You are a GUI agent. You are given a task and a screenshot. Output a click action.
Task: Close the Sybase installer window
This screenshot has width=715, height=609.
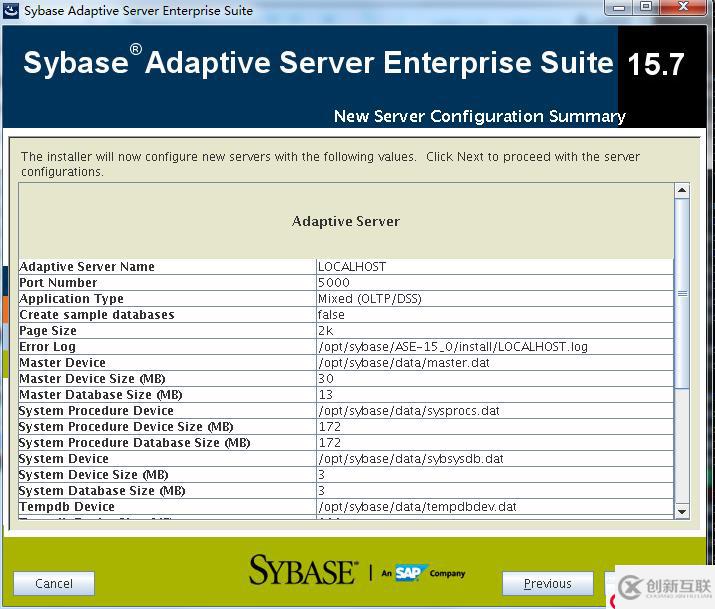(x=683, y=7)
